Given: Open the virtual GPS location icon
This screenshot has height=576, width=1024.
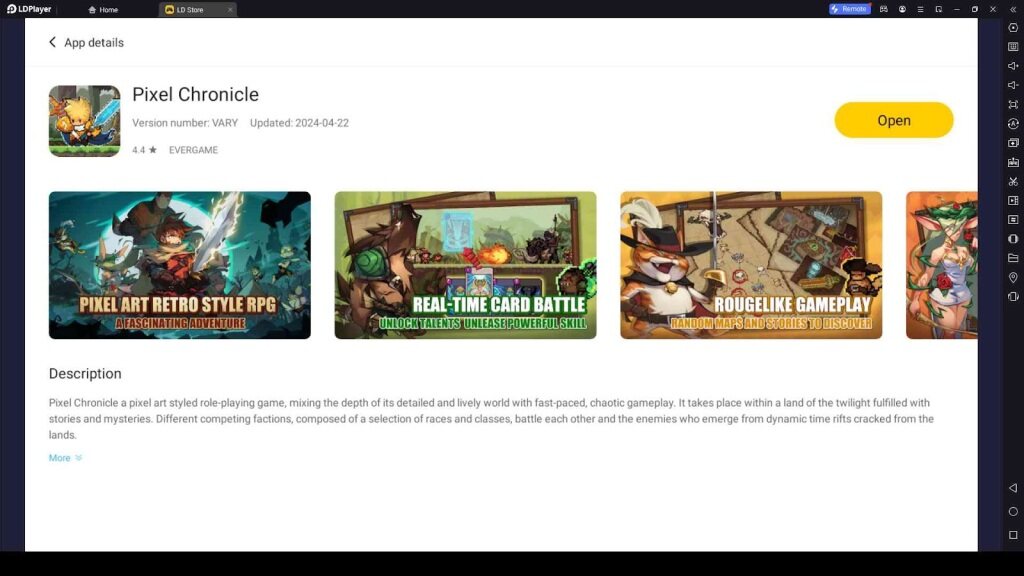Looking at the screenshot, I should click(x=1013, y=278).
